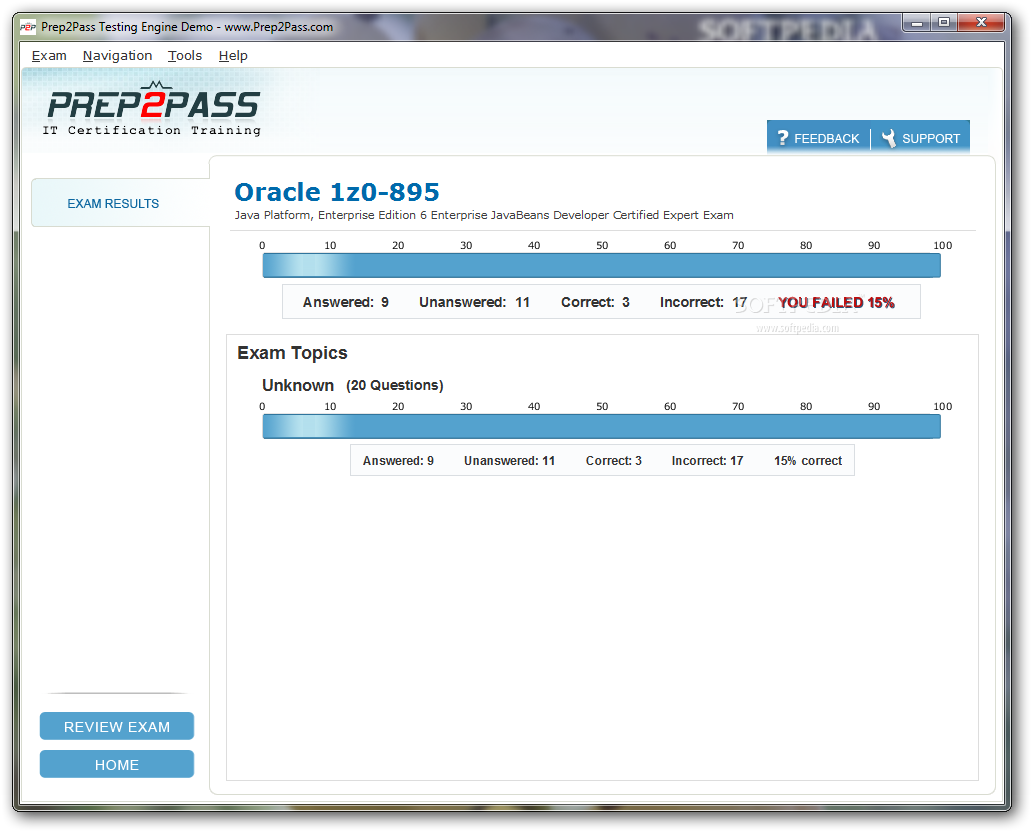Go to HOME button
Screen dimensions: 1032x832
point(116,764)
